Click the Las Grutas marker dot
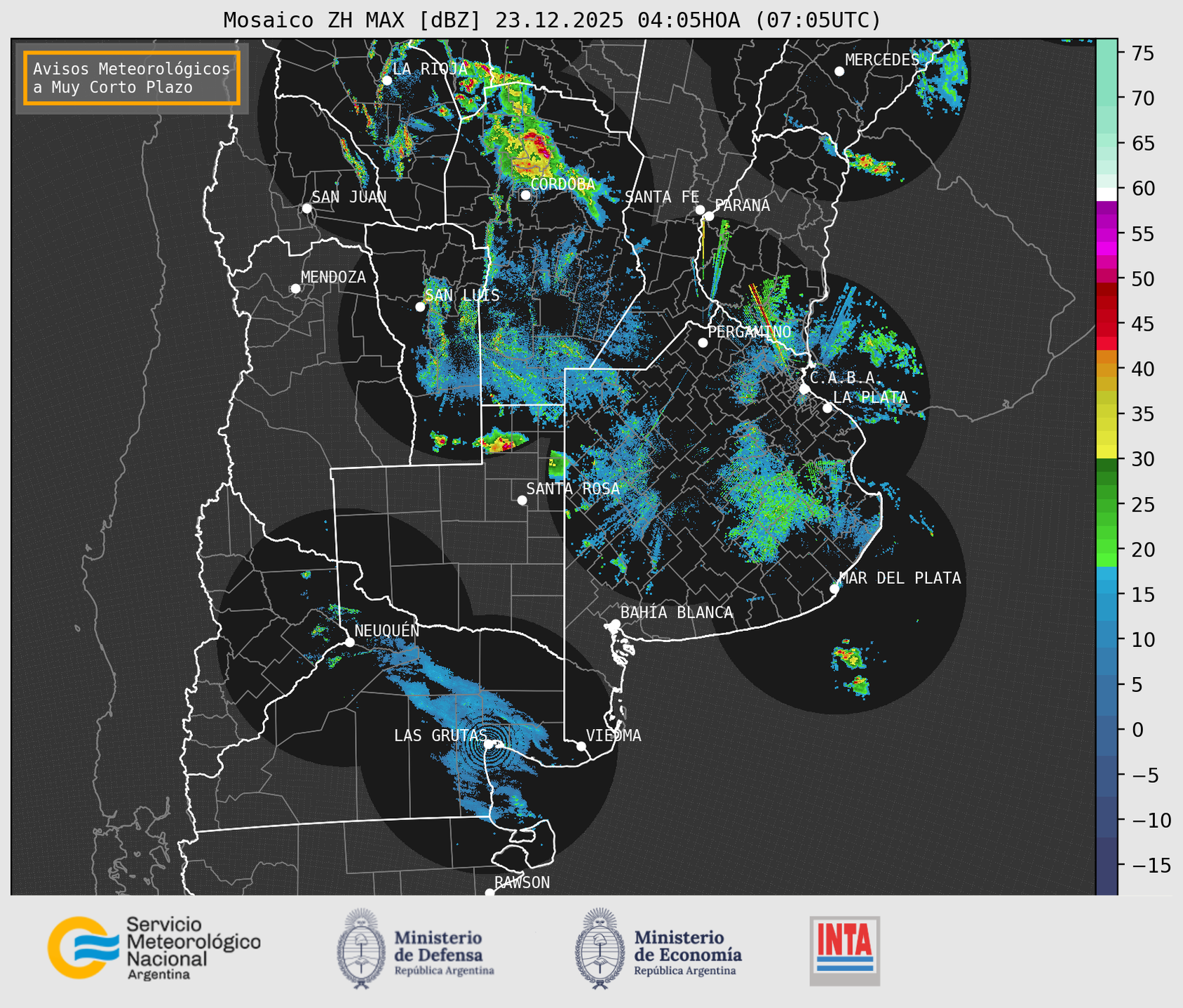This screenshot has height=1008, width=1183. pos(489,744)
